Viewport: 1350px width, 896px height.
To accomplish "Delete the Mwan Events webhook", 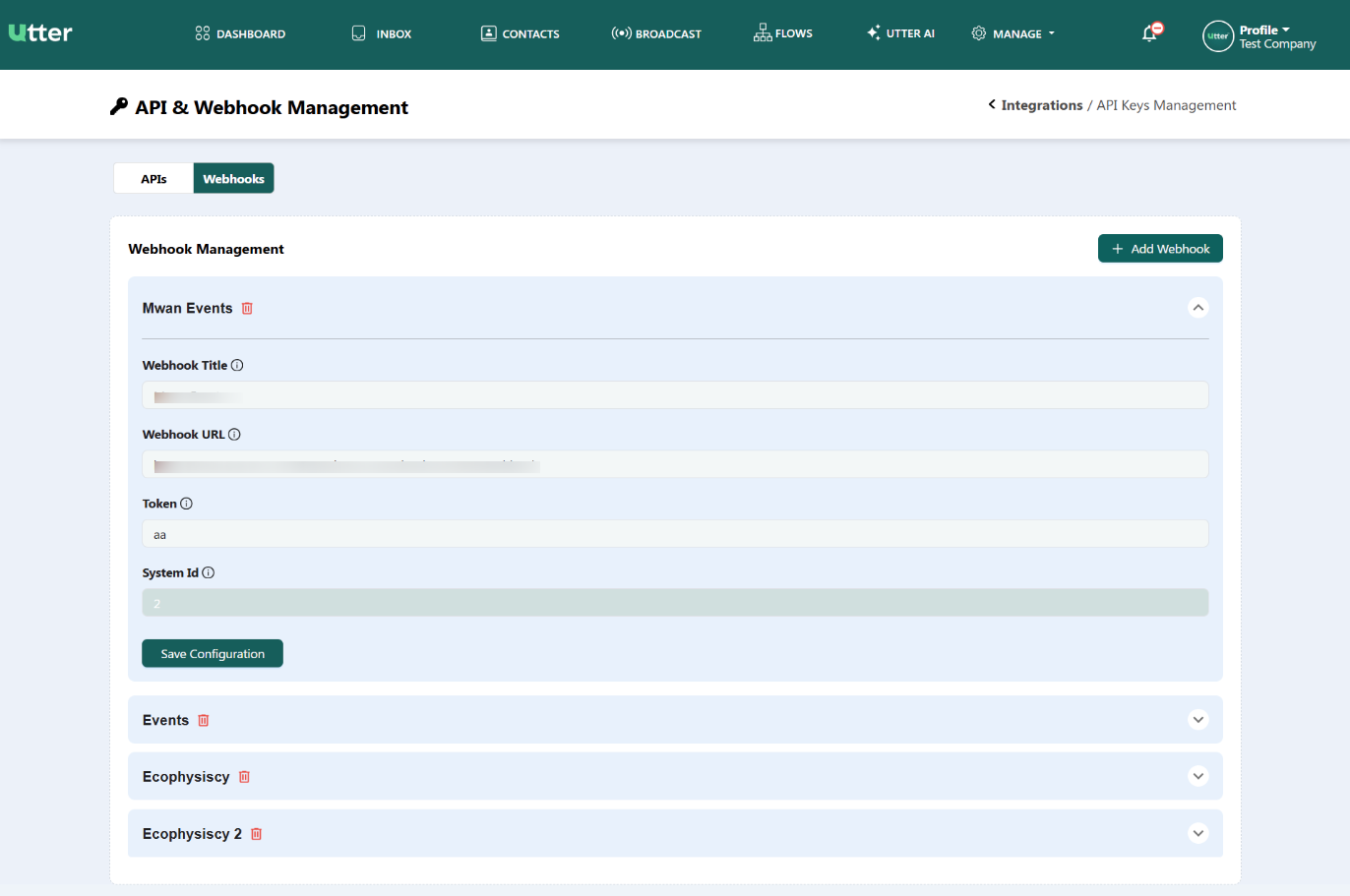I will [x=247, y=308].
